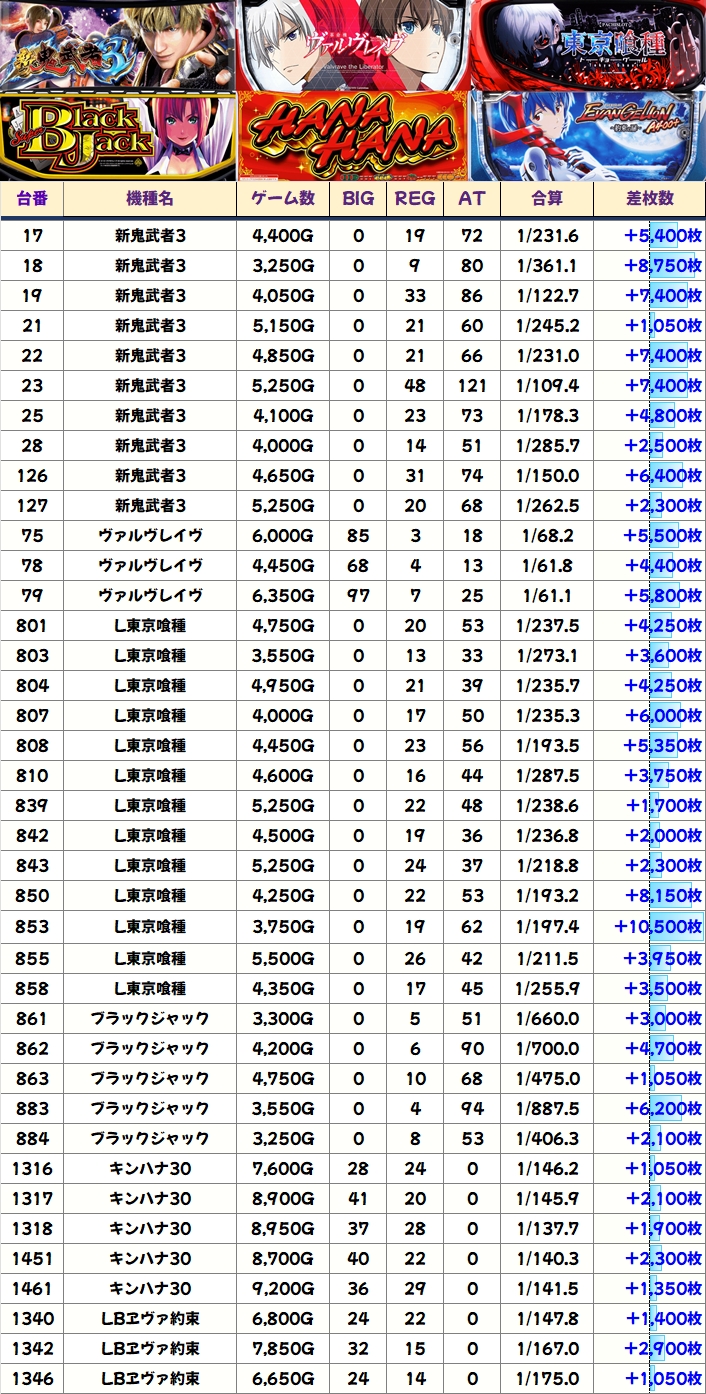Click the 台番 column header
This screenshot has height=1394, width=706.
[x=32, y=199]
